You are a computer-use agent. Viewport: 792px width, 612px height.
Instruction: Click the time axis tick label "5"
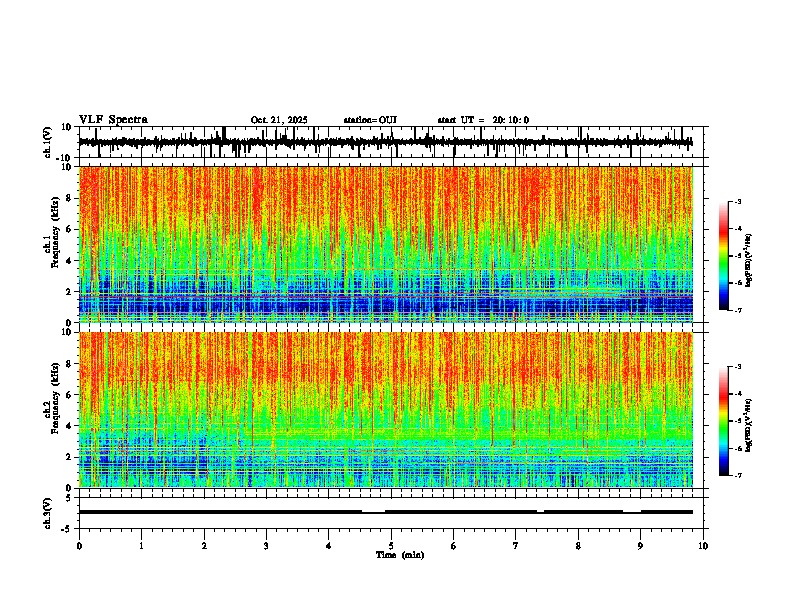pyautogui.click(x=391, y=546)
